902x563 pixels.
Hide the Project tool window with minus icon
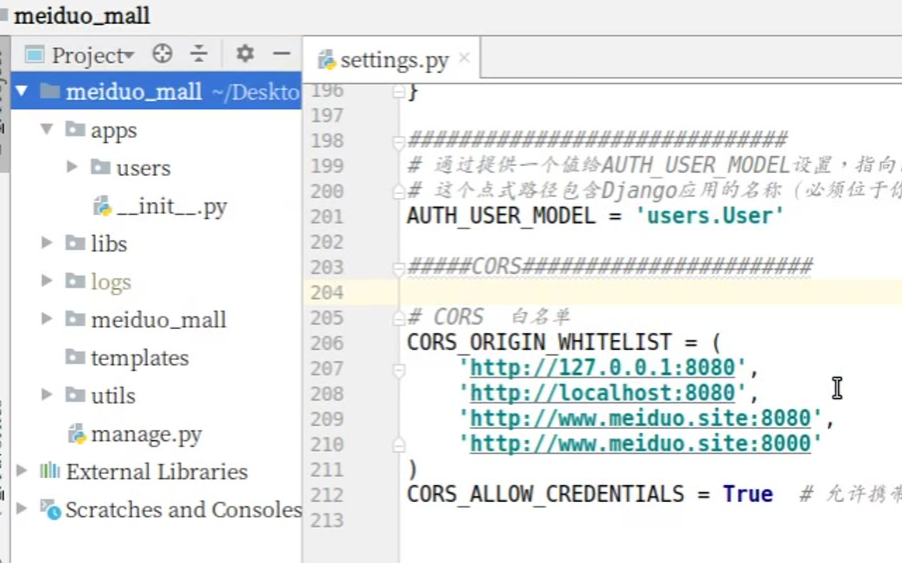[x=282, y=54]
